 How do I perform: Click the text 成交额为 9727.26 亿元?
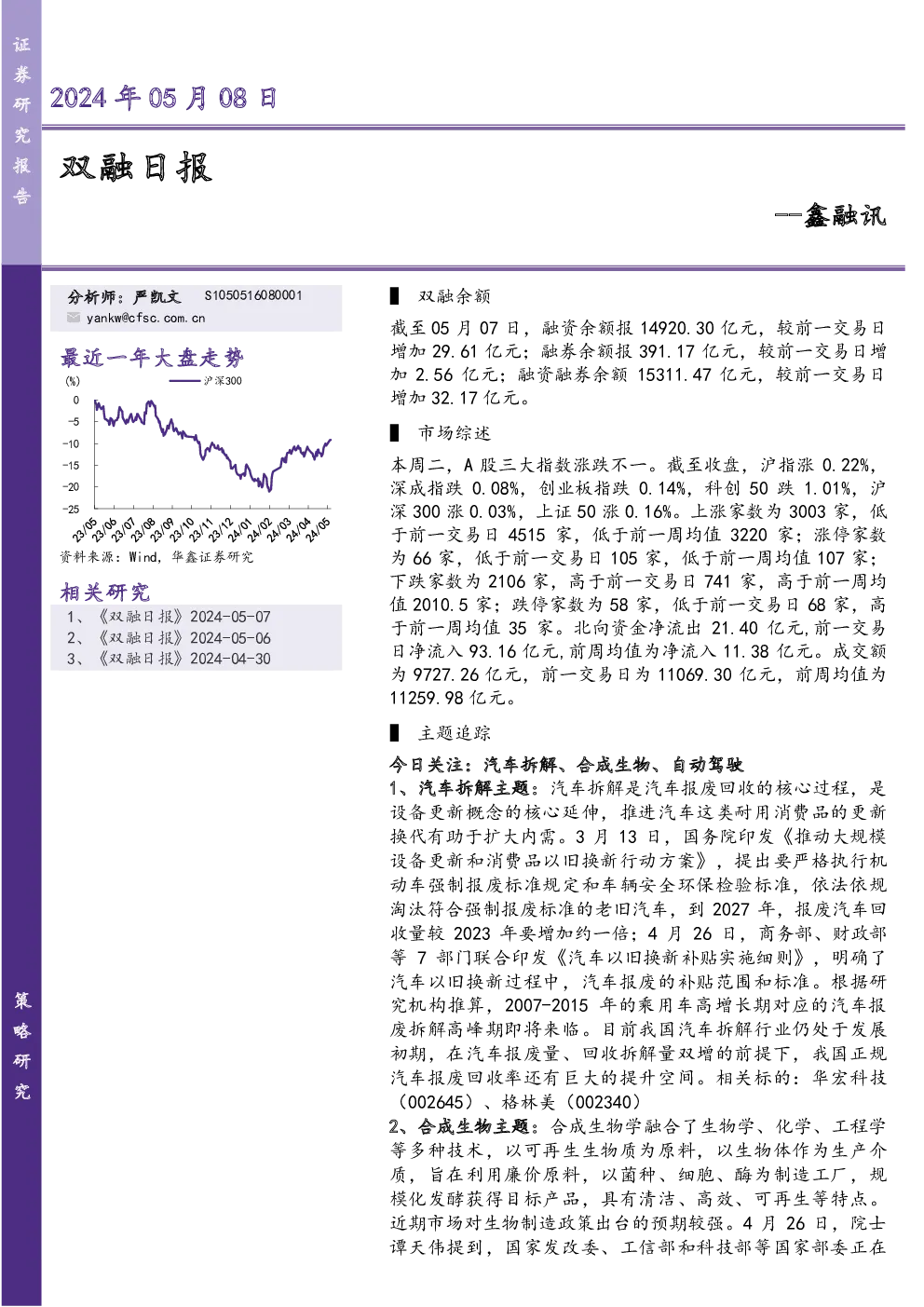637,663
